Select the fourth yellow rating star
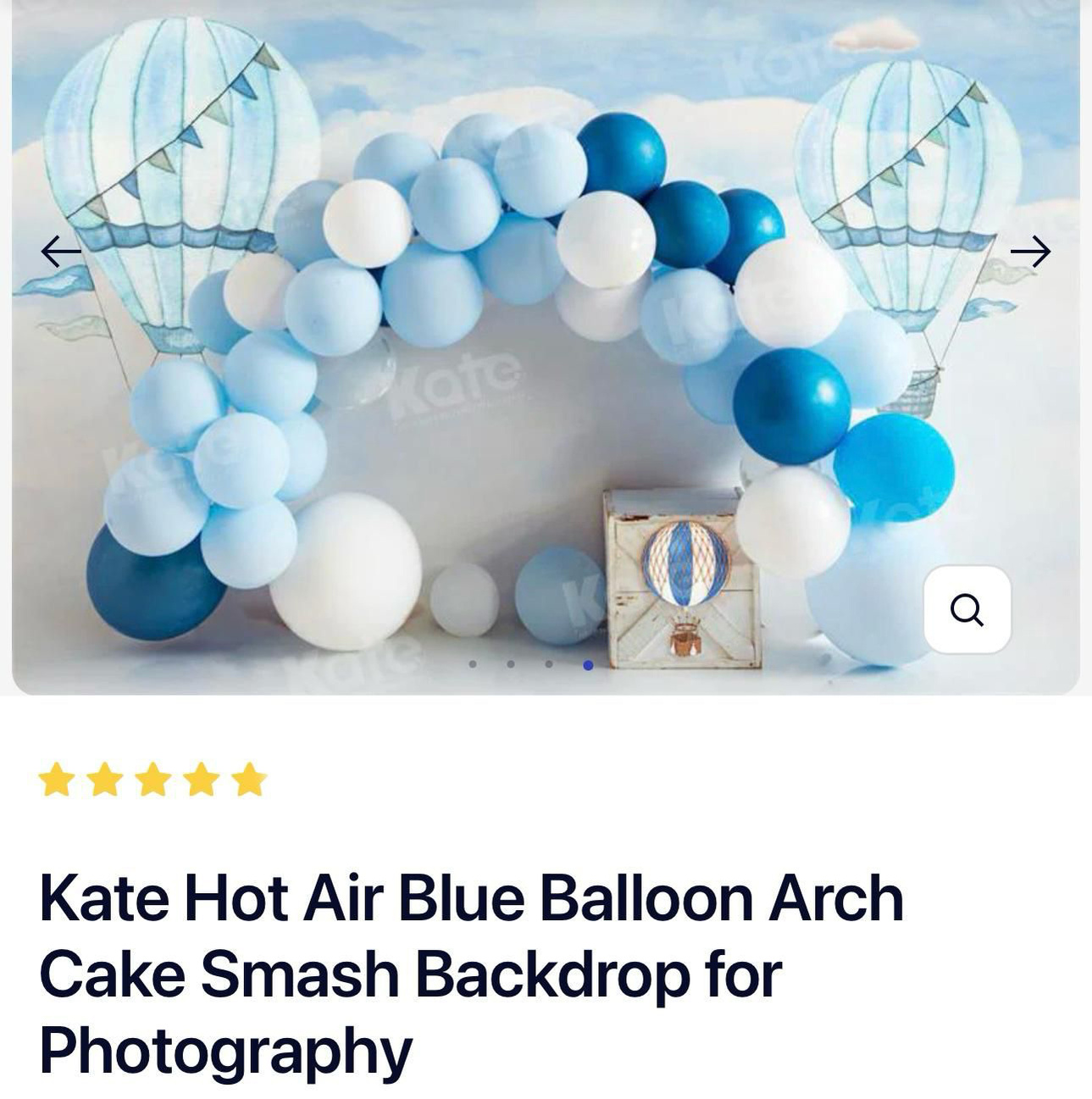The image size is (1092, 1099). [x=202, y=780]
